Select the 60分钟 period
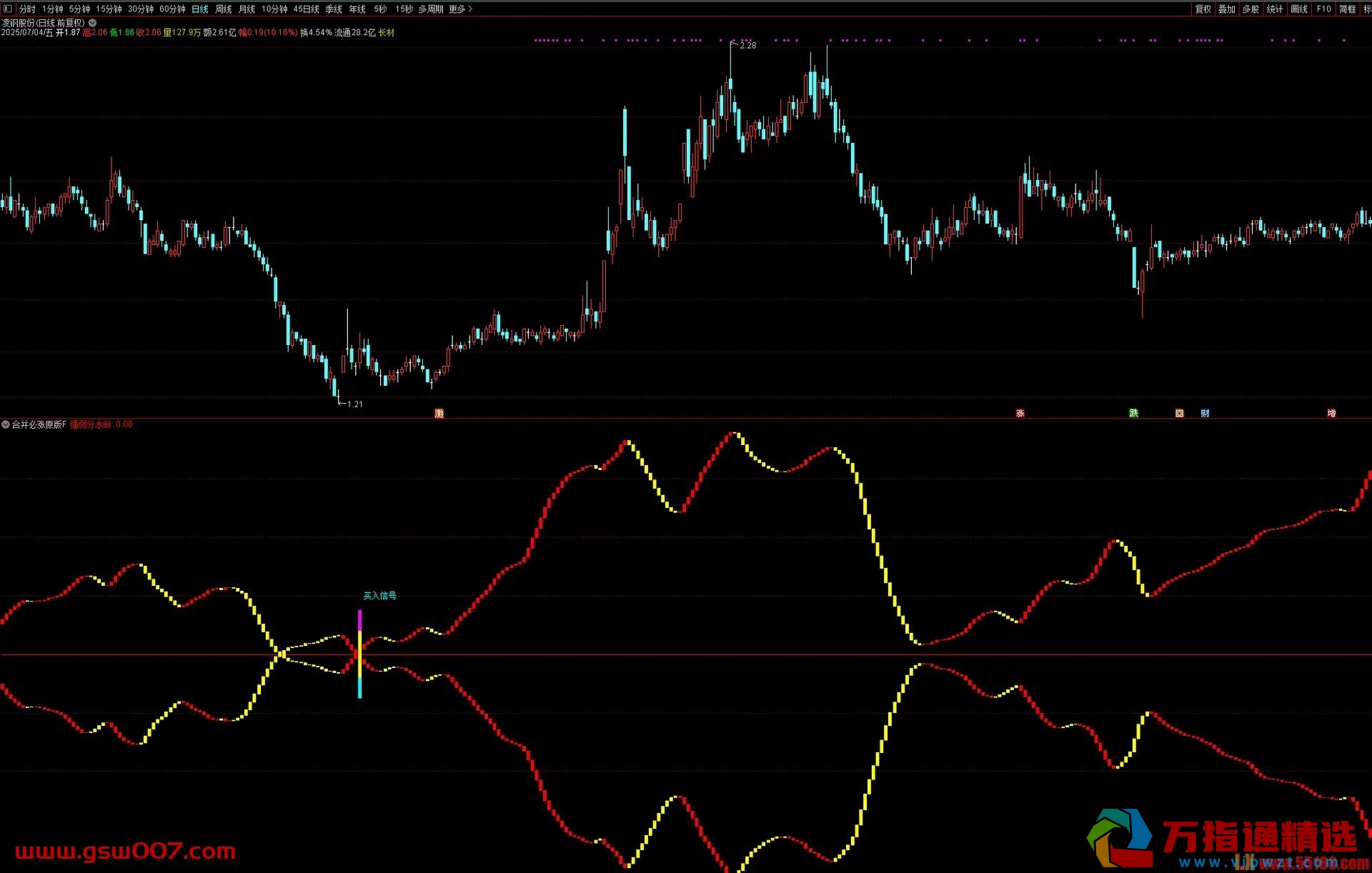 coord(172,9)
